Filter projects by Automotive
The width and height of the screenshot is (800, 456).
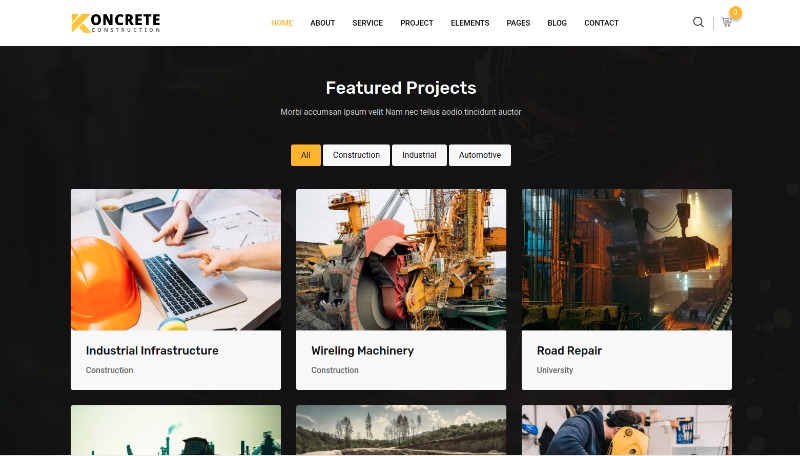click(480, 155)
